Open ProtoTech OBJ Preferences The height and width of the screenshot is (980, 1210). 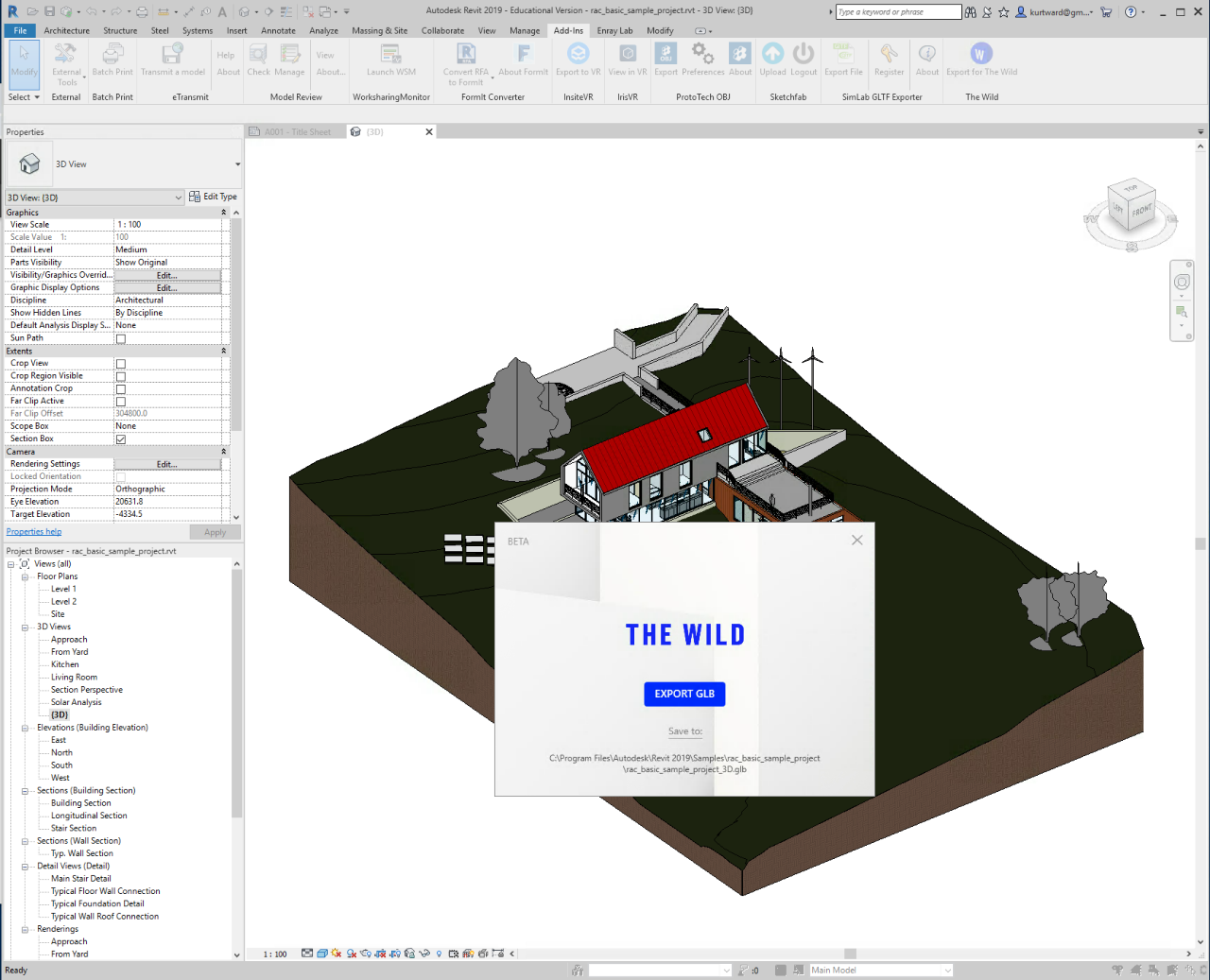[702, 54]
